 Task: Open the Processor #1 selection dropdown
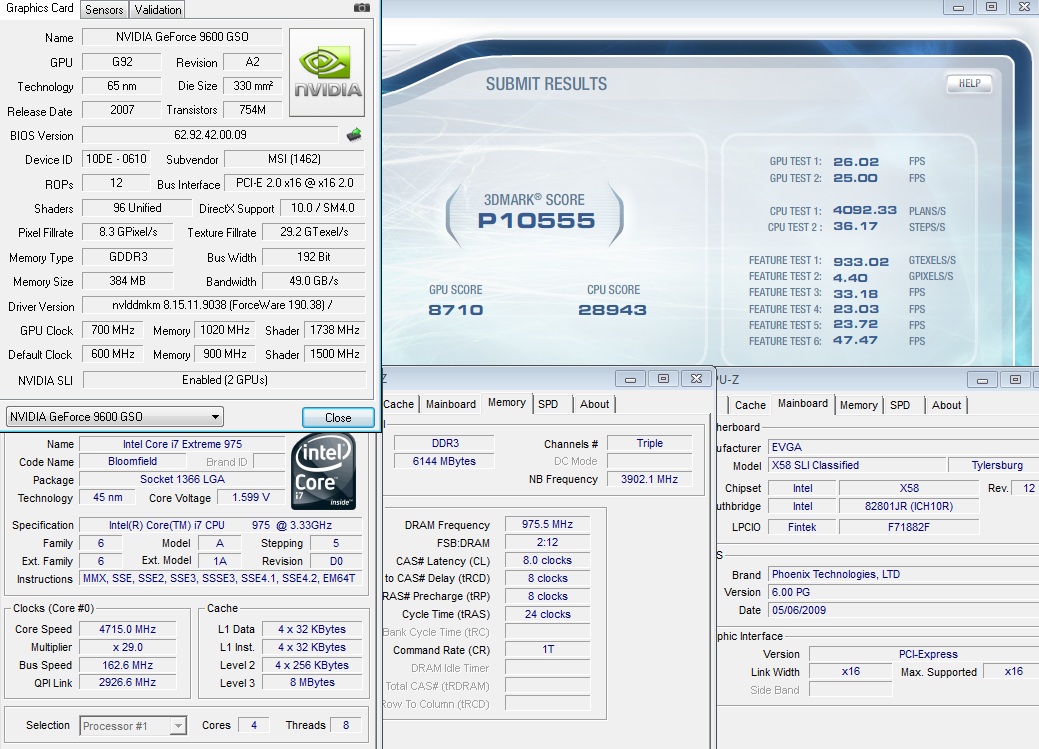pyautogui.click(x=133, y=726)
